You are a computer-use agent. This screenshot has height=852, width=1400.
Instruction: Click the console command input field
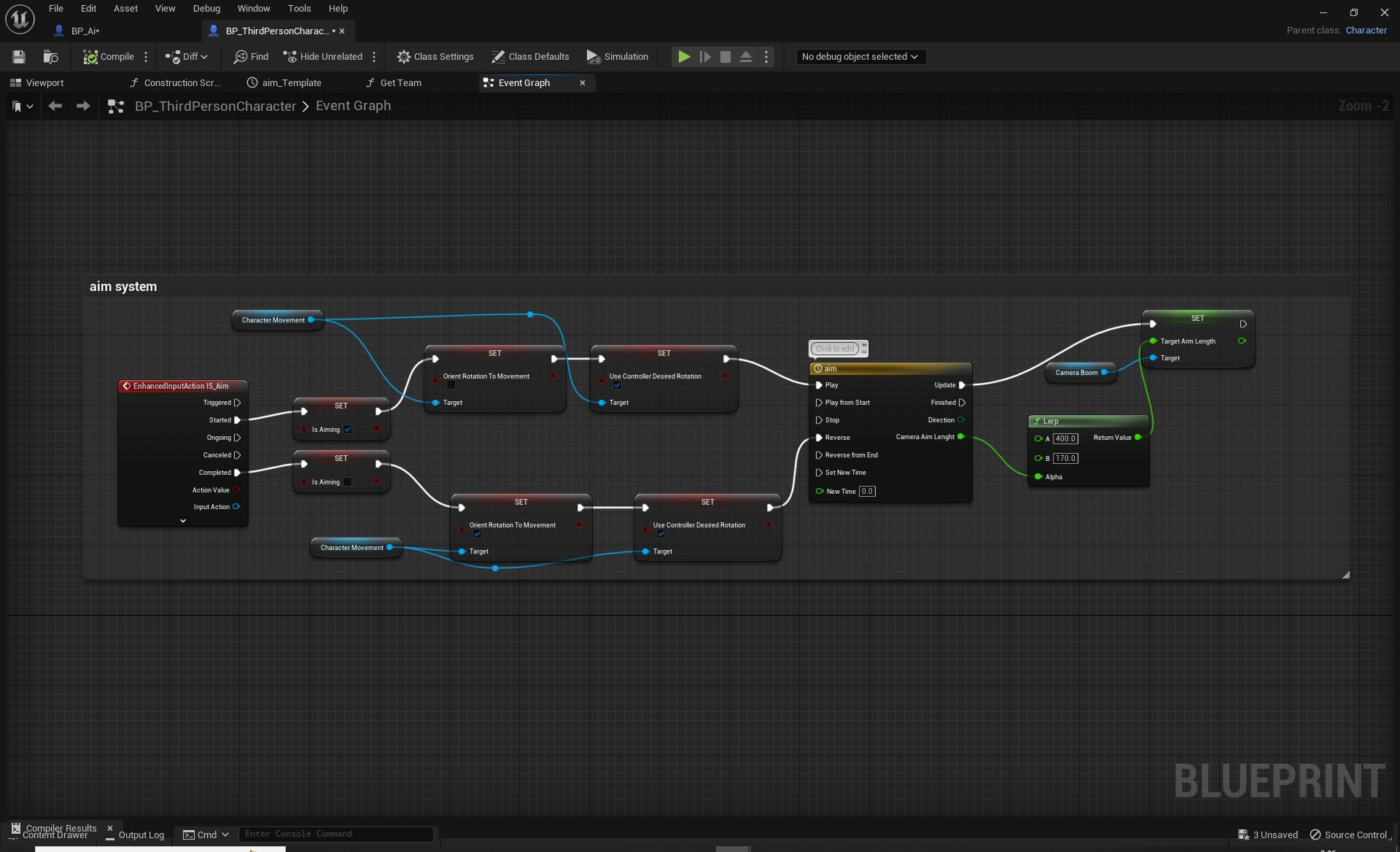[x=335, y=834]
